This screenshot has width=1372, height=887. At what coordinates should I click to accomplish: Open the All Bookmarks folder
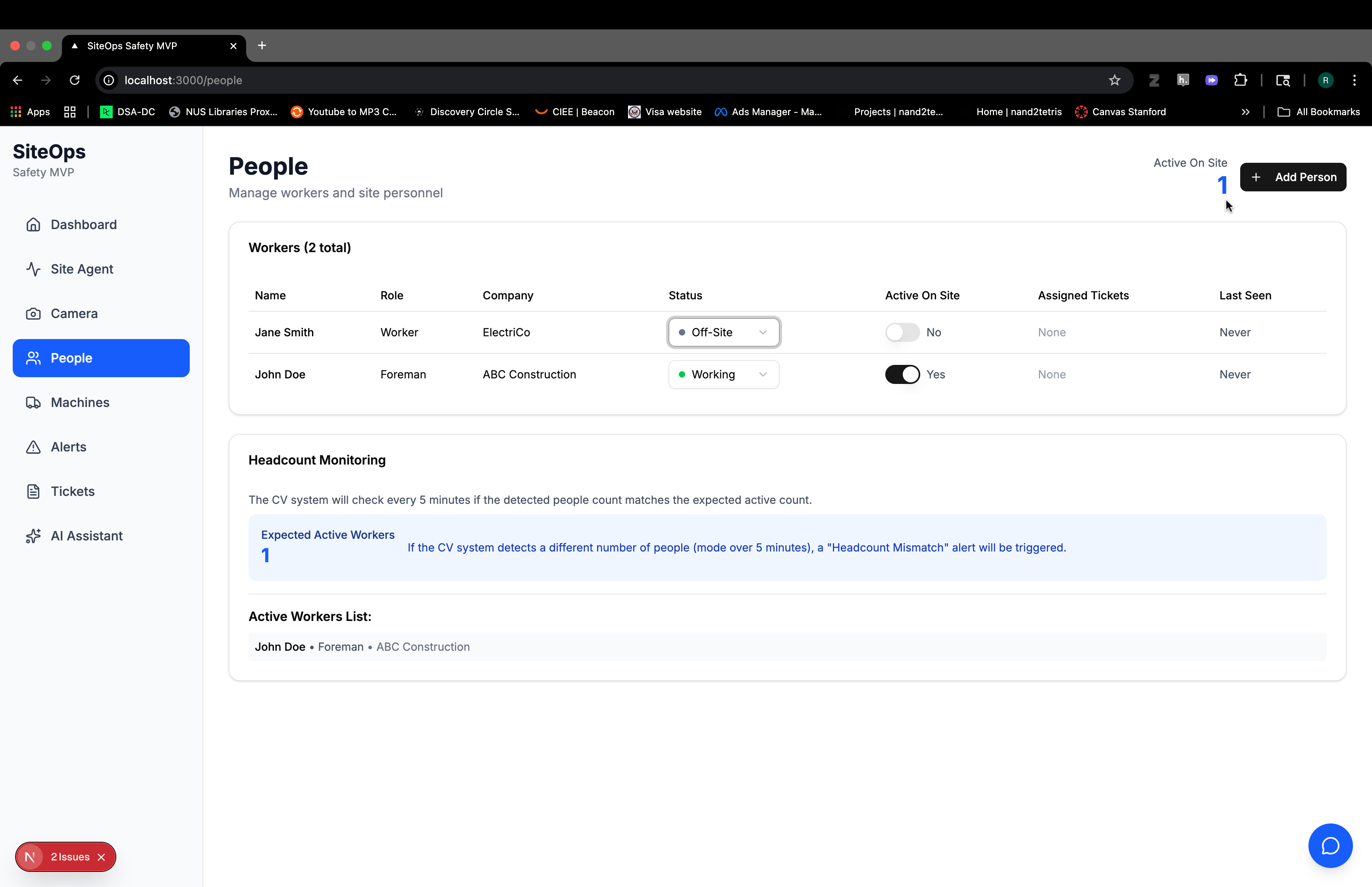tap(1318, 112)
